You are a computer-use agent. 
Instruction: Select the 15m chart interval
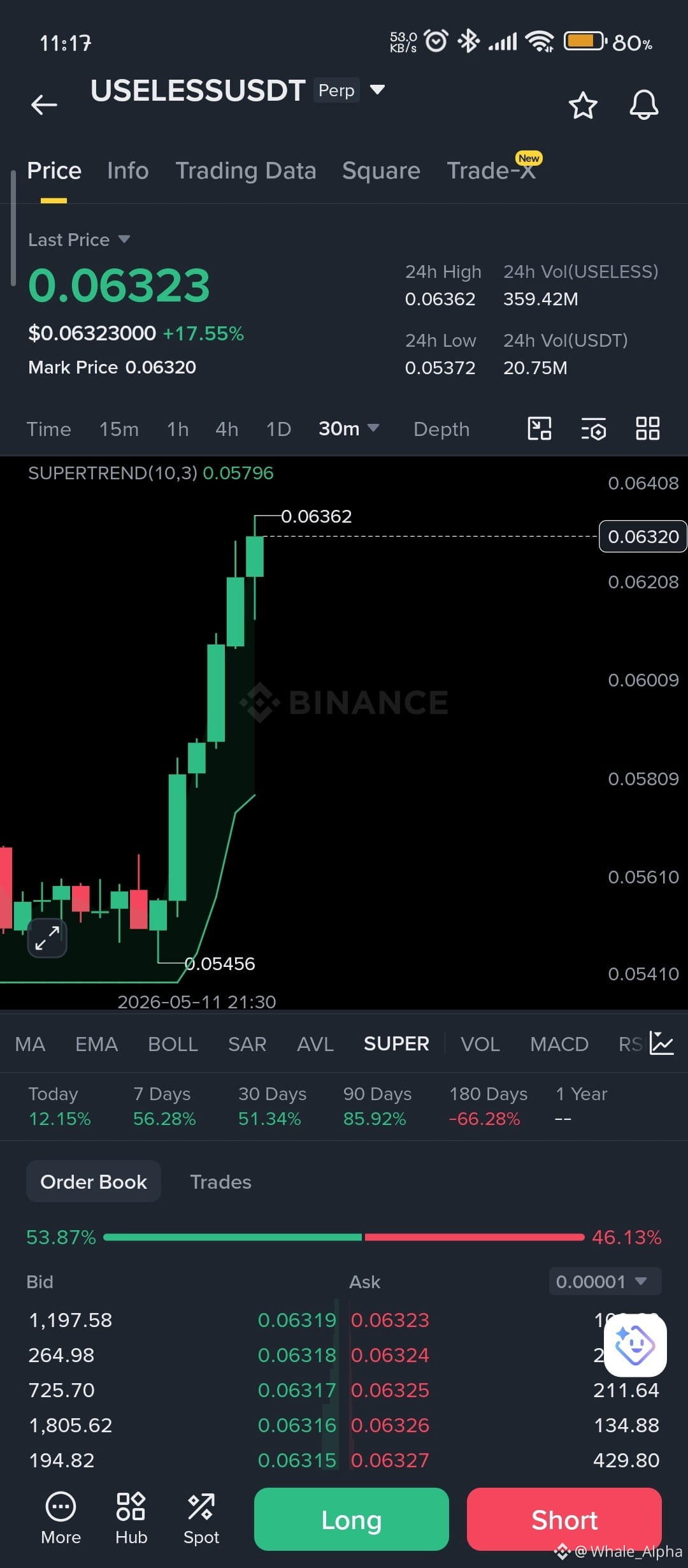click(x=119, y=429)
